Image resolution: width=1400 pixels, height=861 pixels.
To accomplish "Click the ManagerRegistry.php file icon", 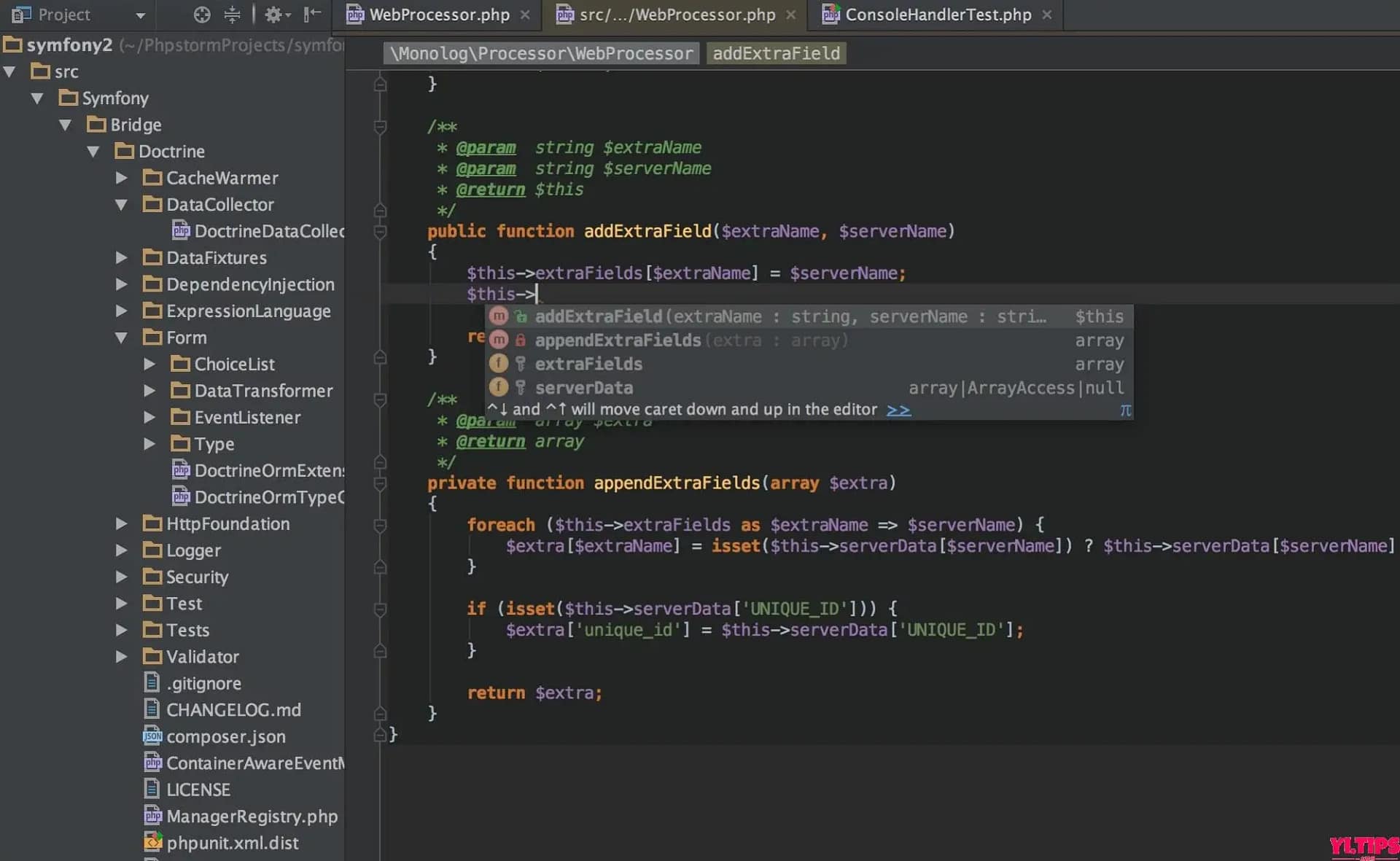I will (152, 816).
